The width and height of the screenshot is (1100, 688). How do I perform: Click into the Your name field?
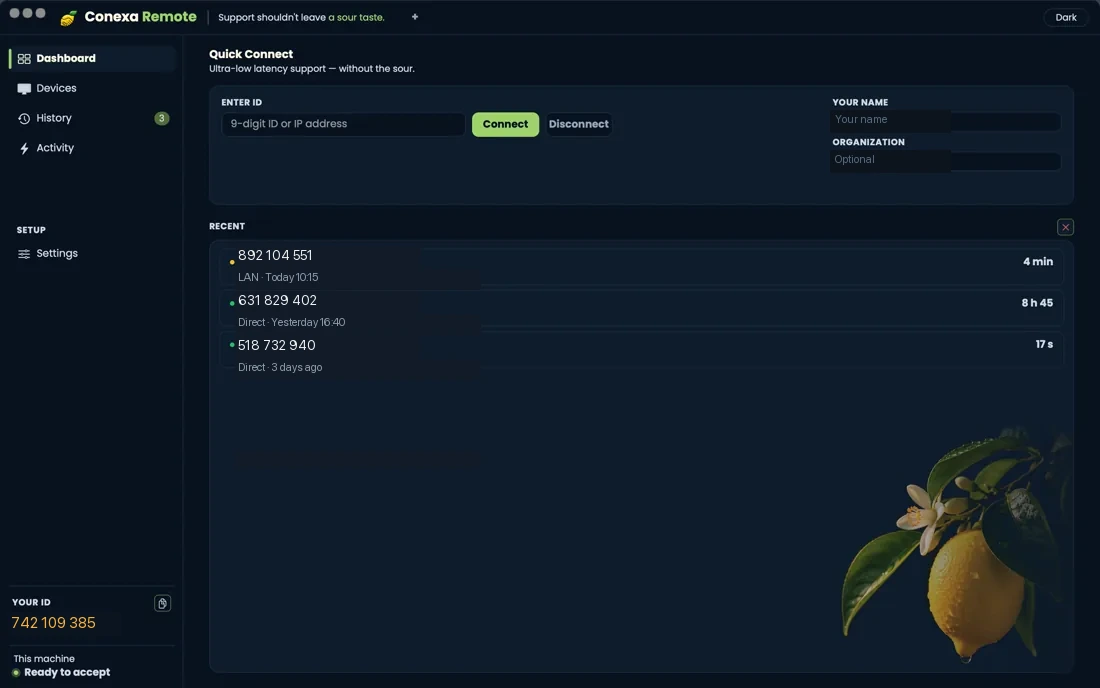tap(945, 120)
